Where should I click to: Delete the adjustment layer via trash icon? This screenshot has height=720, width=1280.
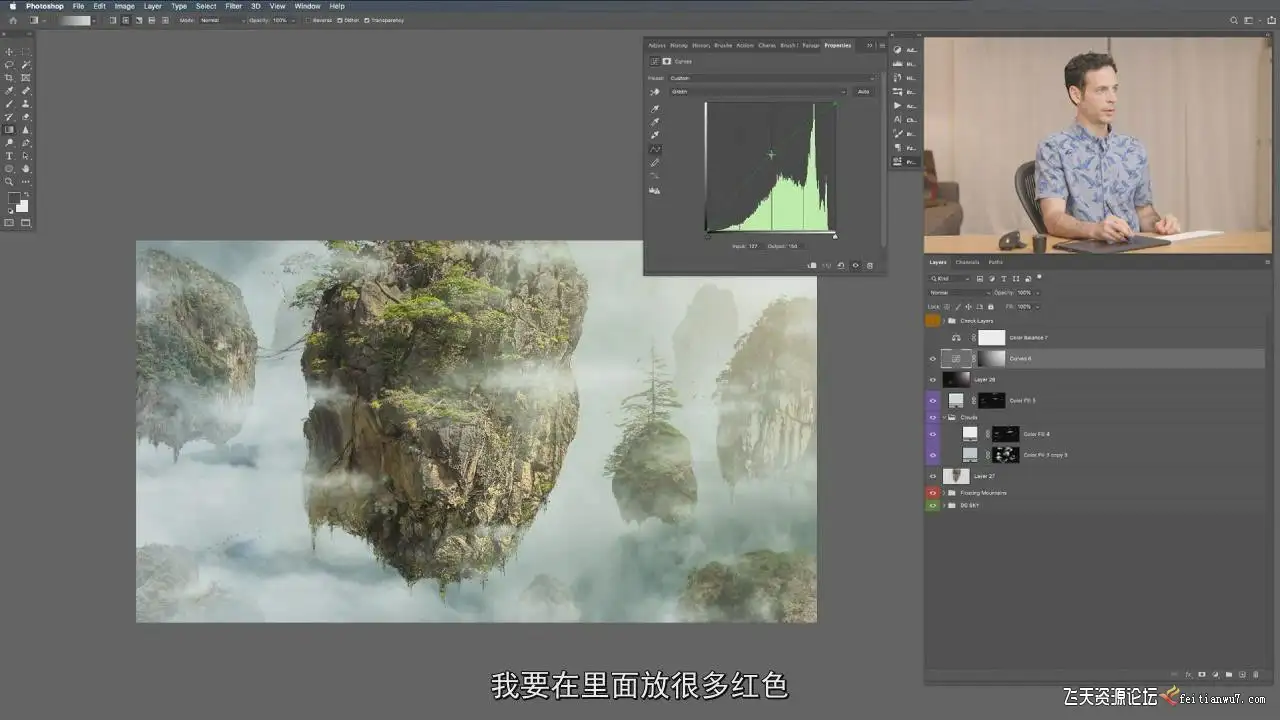coord(870,266)
